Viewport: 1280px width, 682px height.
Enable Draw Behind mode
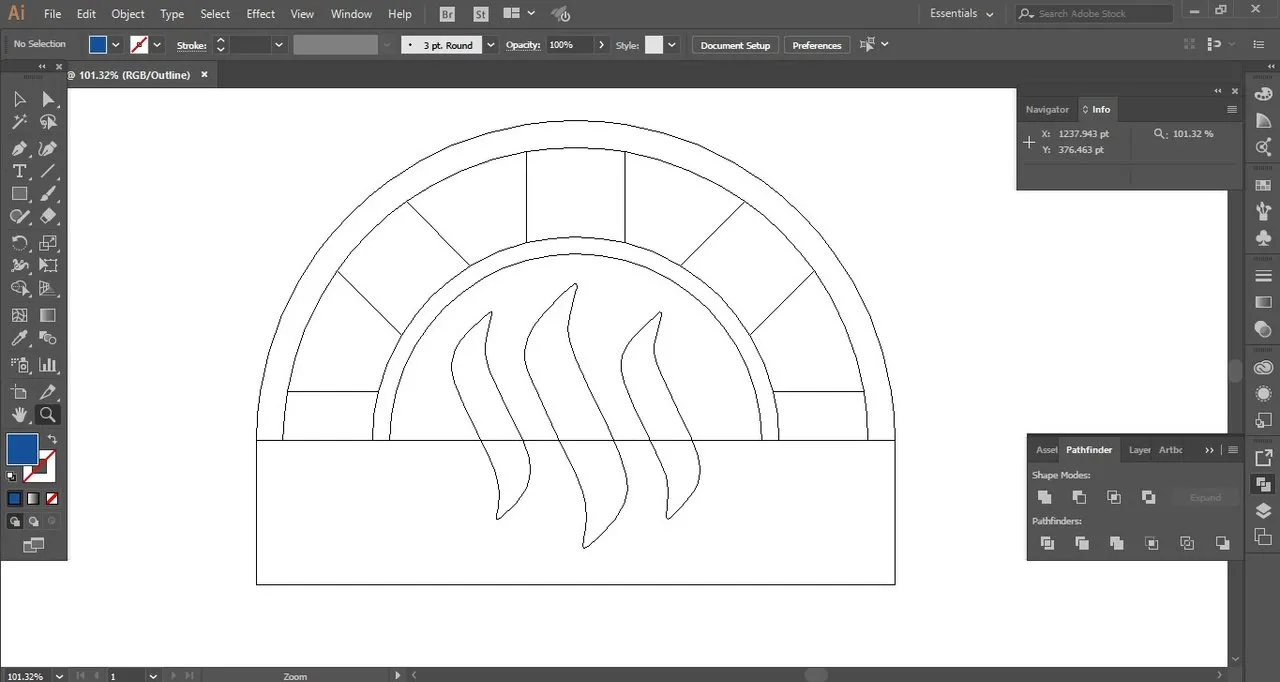pos(33,521)
